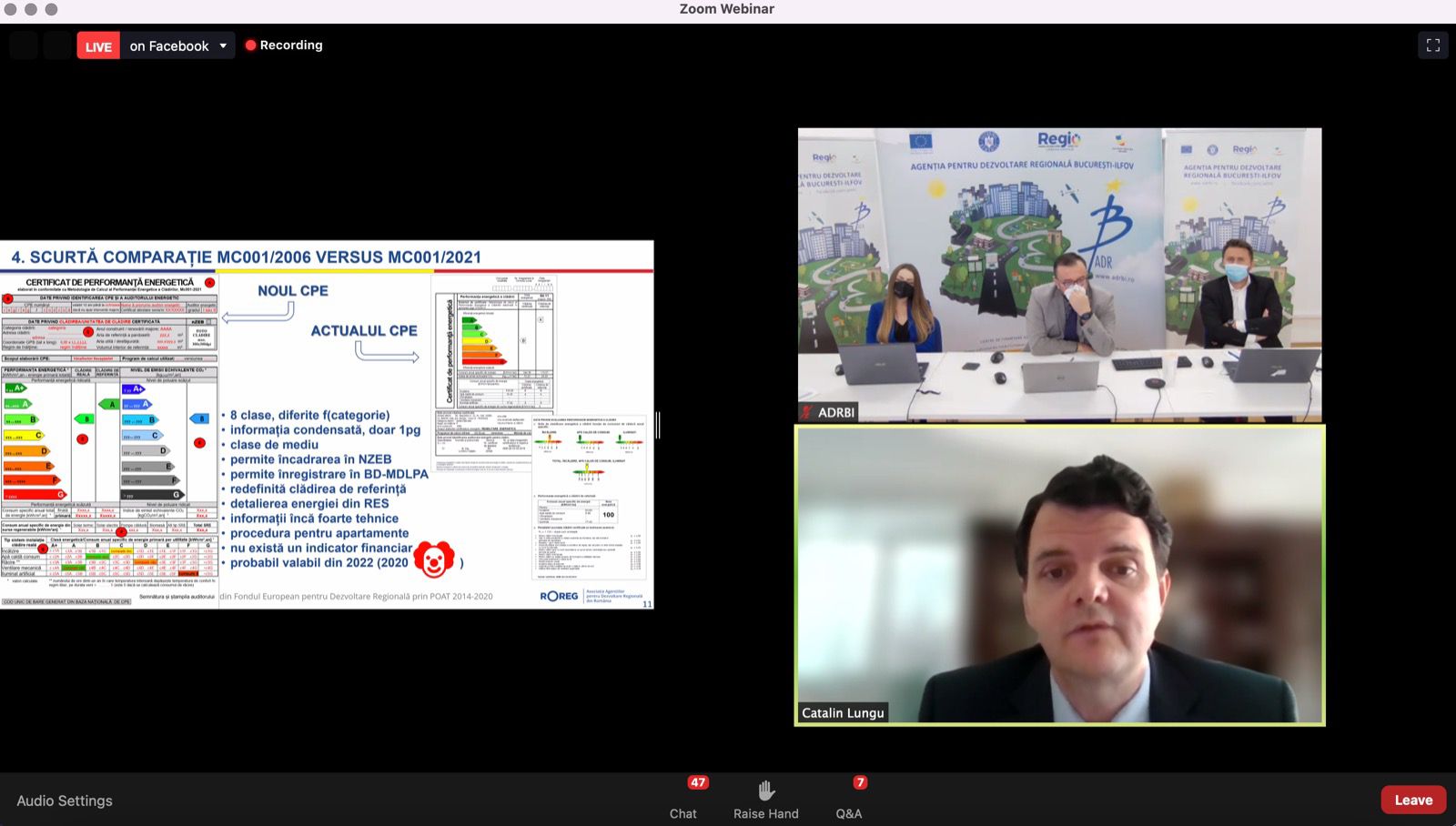Click the muted microphone icon beside ADRBI

(806, 412)
